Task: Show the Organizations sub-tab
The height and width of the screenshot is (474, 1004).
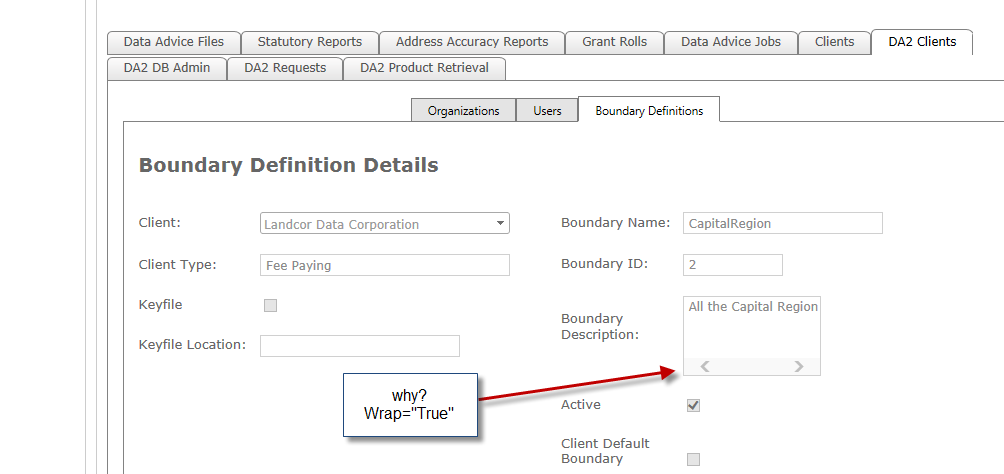Action: 463,111
